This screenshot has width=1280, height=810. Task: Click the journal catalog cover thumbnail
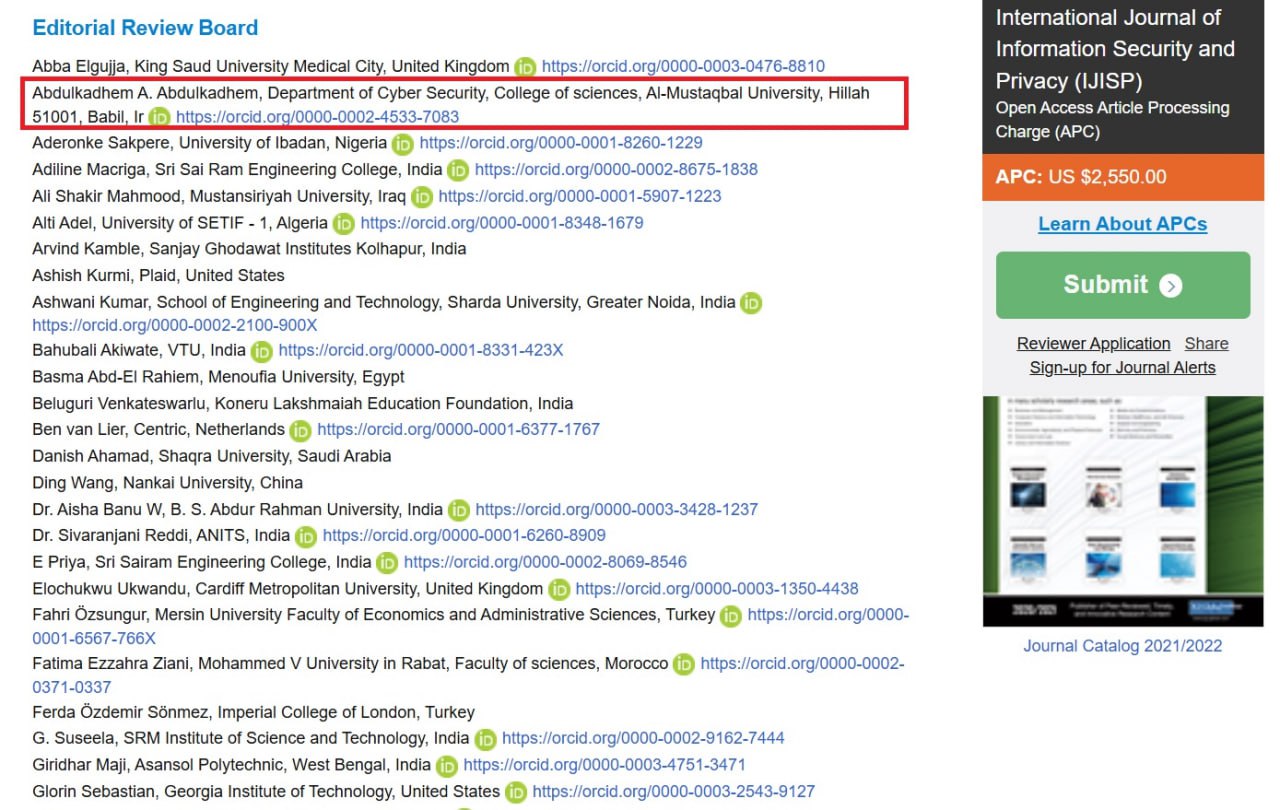[x=1123, y=512]
